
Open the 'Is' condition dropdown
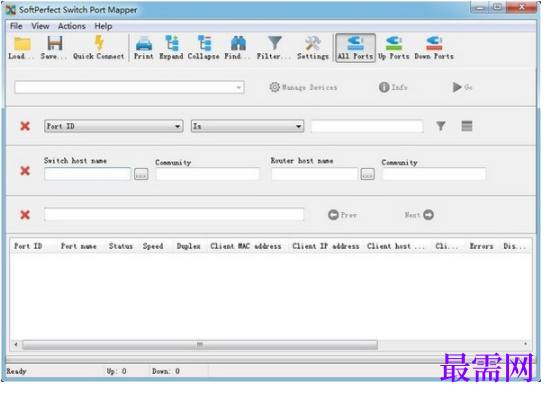pyautogui.click(x=247, y=126)
